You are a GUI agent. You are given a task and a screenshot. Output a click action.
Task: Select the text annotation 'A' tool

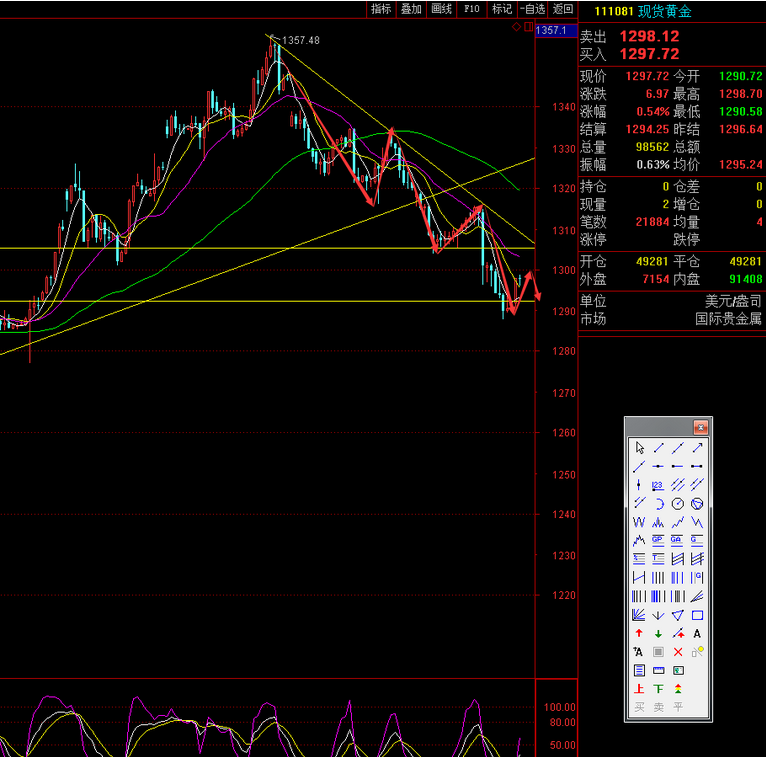coord(697,633)
